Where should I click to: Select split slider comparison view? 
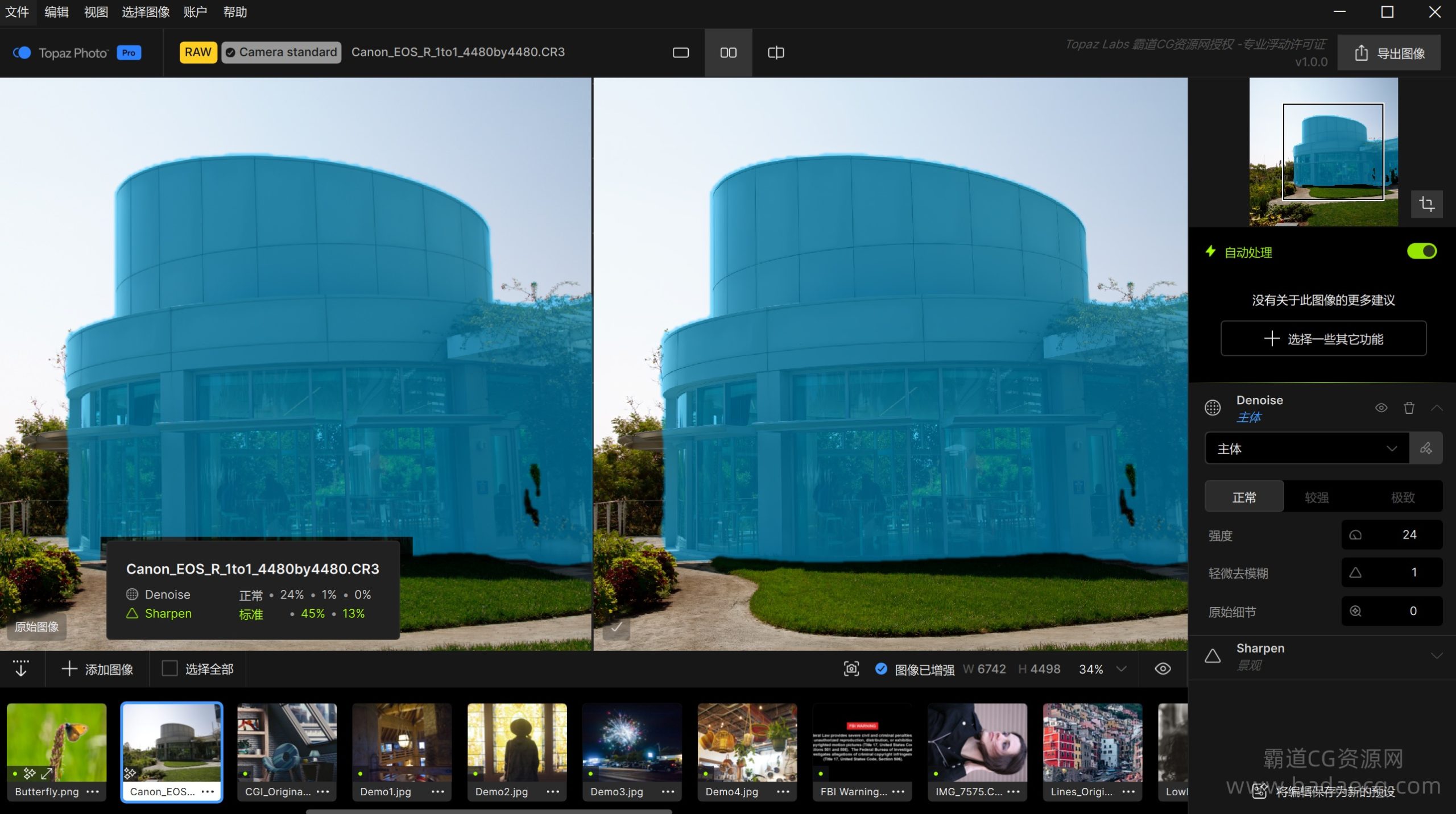click(776, 53)
